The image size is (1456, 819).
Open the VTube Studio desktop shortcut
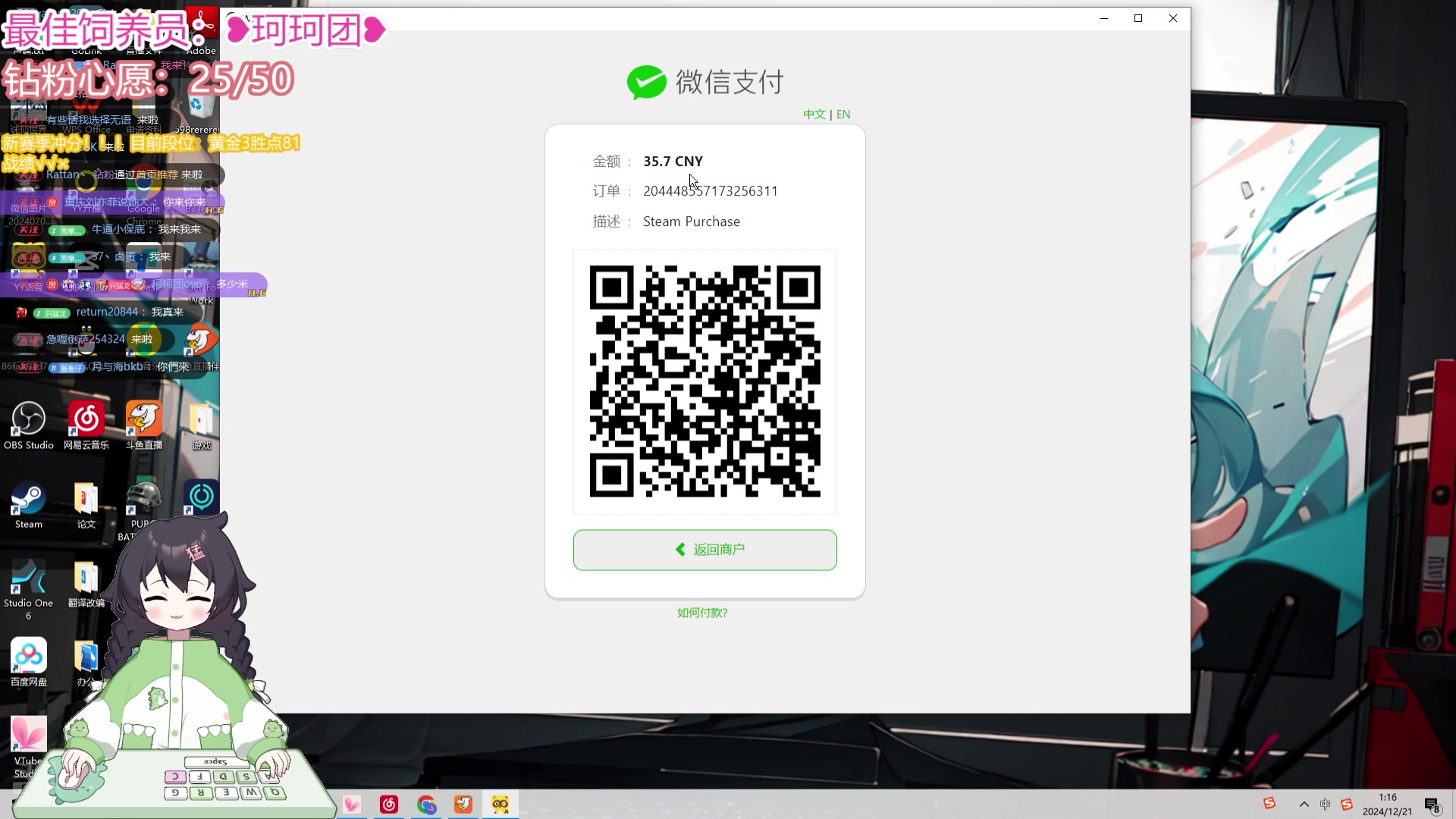[x=29, y=747]
